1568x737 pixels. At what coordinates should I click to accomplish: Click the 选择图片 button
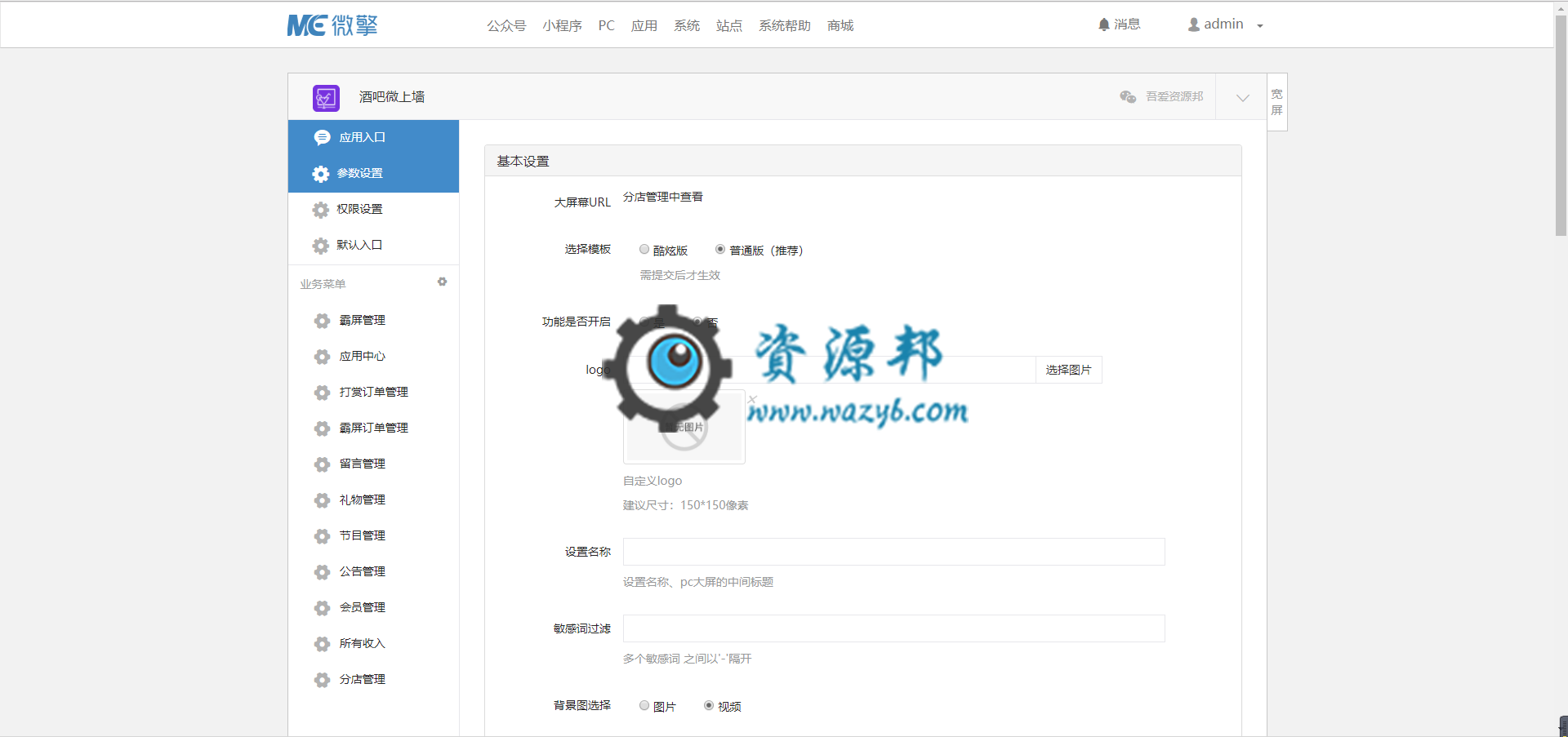(1069, 370)
